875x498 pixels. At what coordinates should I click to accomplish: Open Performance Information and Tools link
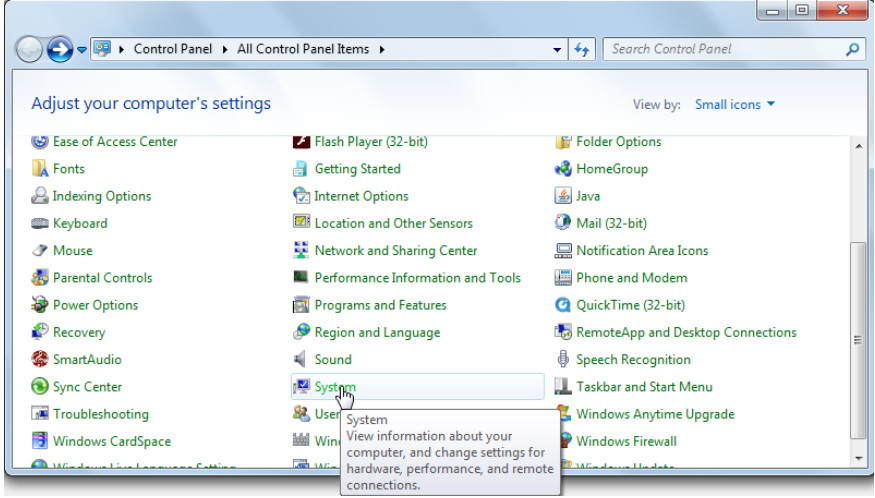click(417, 277)
